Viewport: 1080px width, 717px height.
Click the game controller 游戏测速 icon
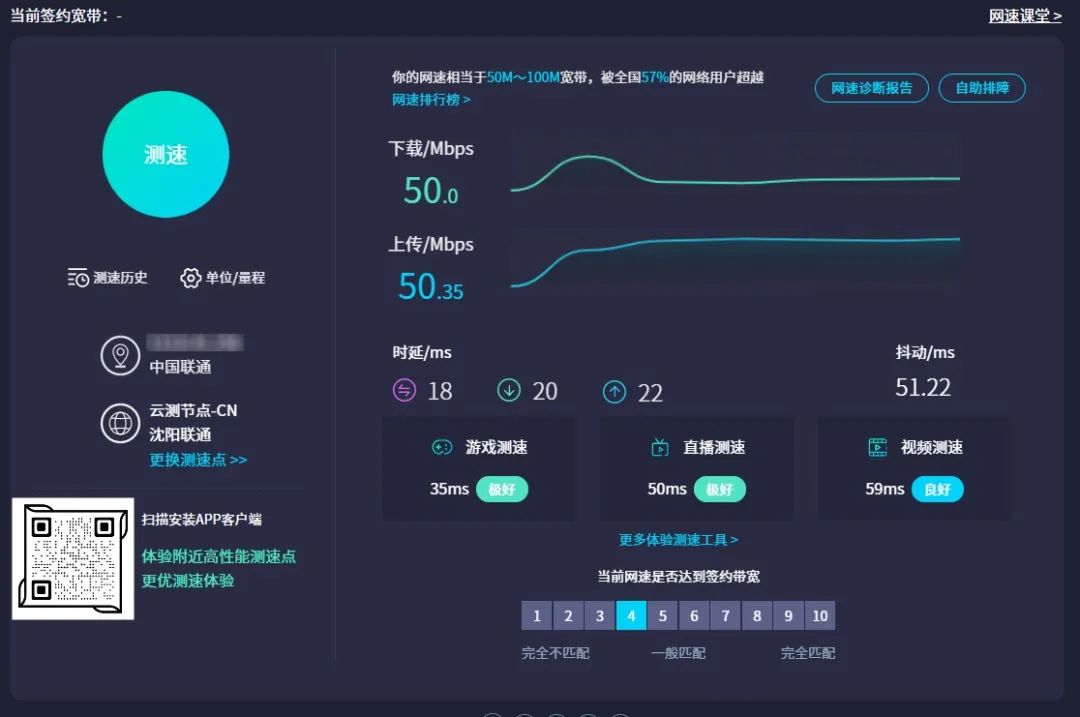(x=441, y=448)
